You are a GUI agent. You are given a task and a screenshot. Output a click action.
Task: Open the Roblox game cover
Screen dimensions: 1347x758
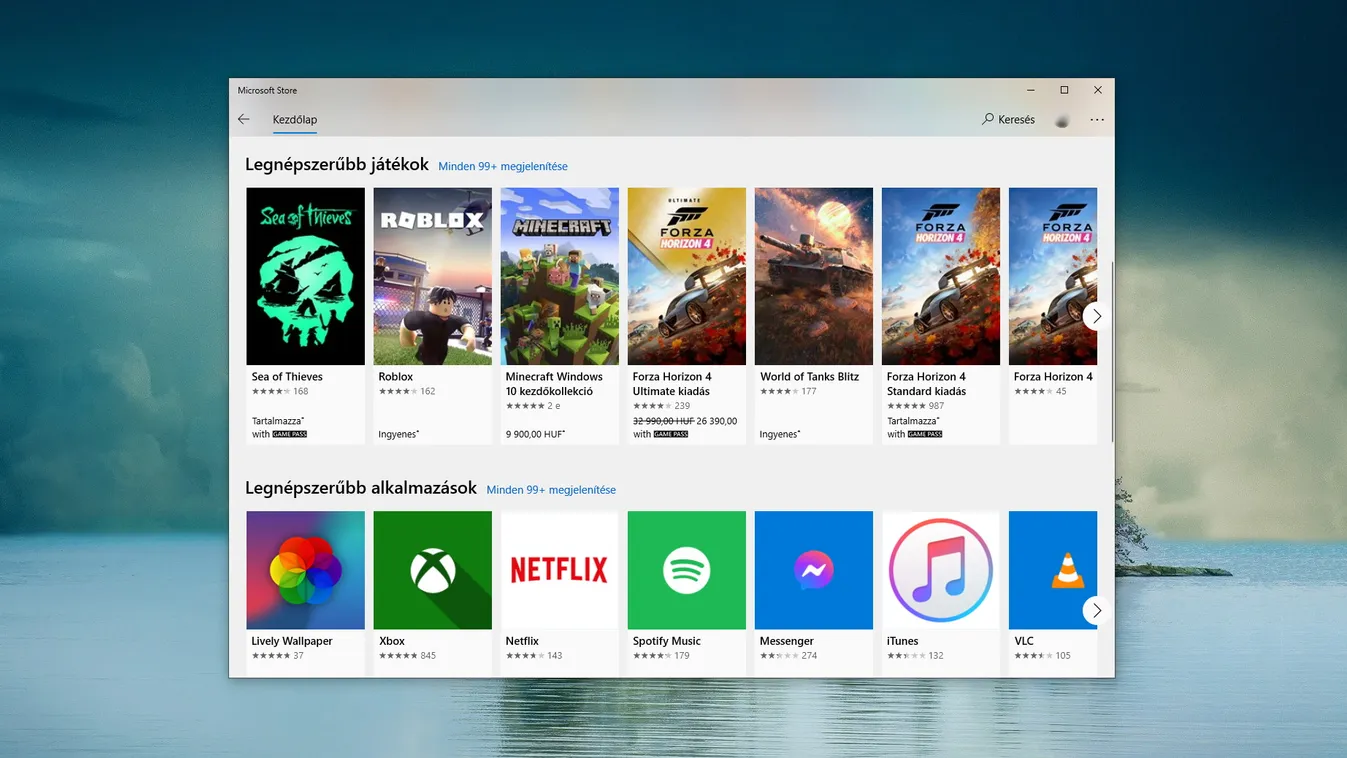[x=432, y=276]
